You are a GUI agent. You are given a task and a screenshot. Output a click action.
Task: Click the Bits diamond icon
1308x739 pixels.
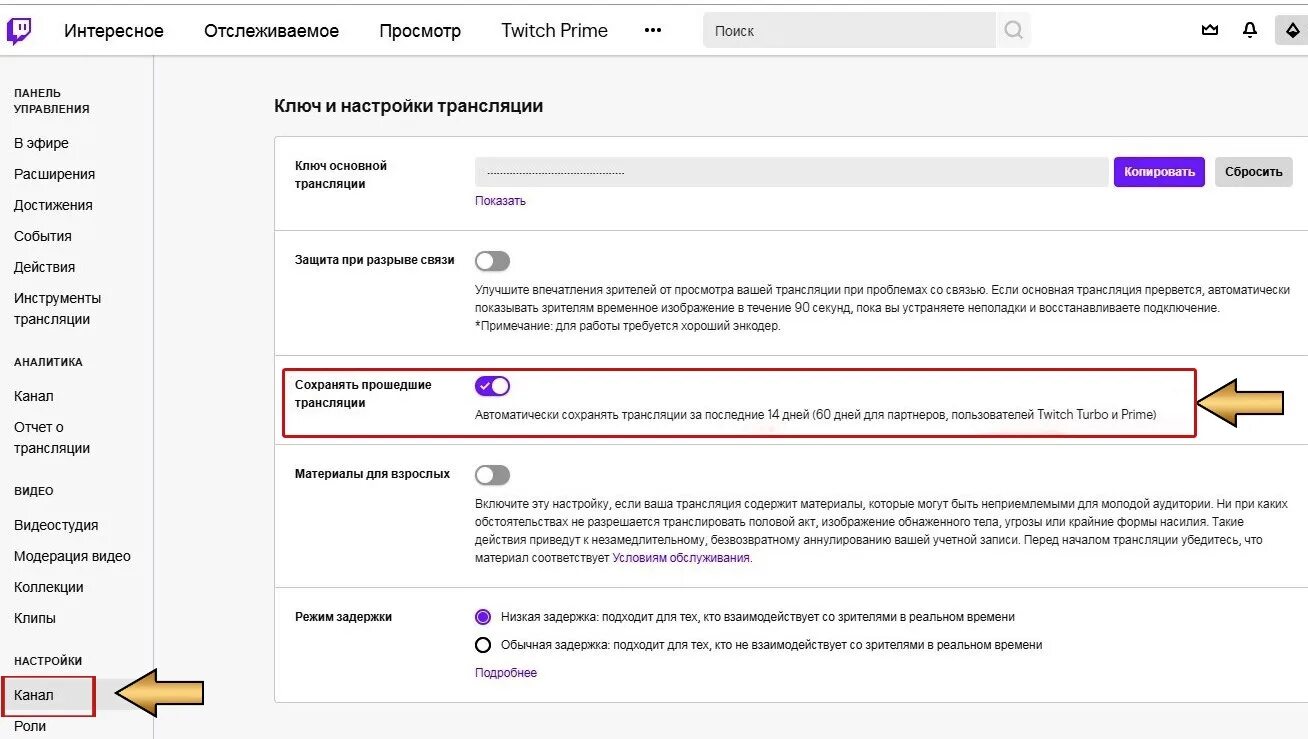coord(1289,29)
